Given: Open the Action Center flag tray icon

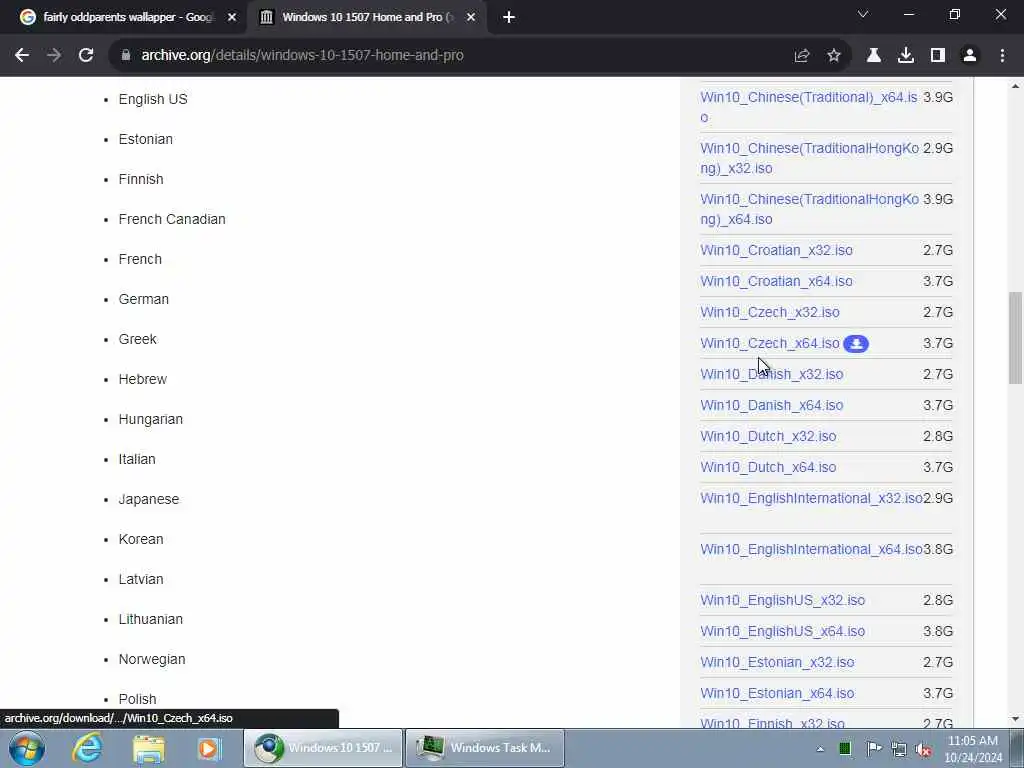Looking at the screenshot, I should (873, 749).
